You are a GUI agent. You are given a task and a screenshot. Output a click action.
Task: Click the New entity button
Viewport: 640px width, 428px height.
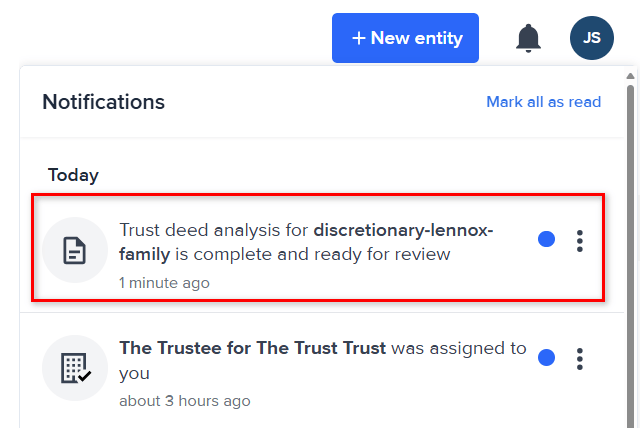point(405,38)
